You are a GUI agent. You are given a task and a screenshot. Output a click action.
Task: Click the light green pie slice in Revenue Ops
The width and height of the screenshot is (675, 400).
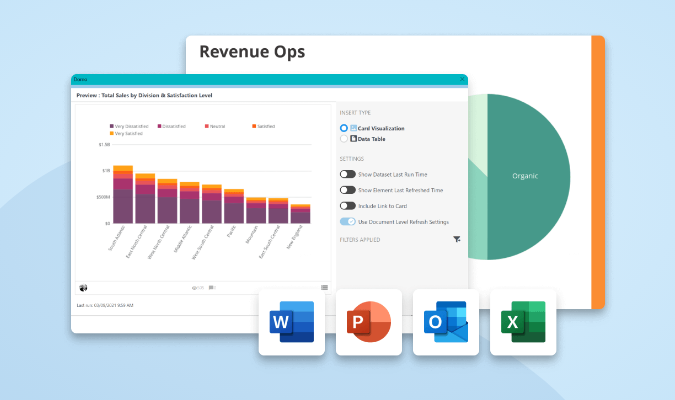[477, 129]
